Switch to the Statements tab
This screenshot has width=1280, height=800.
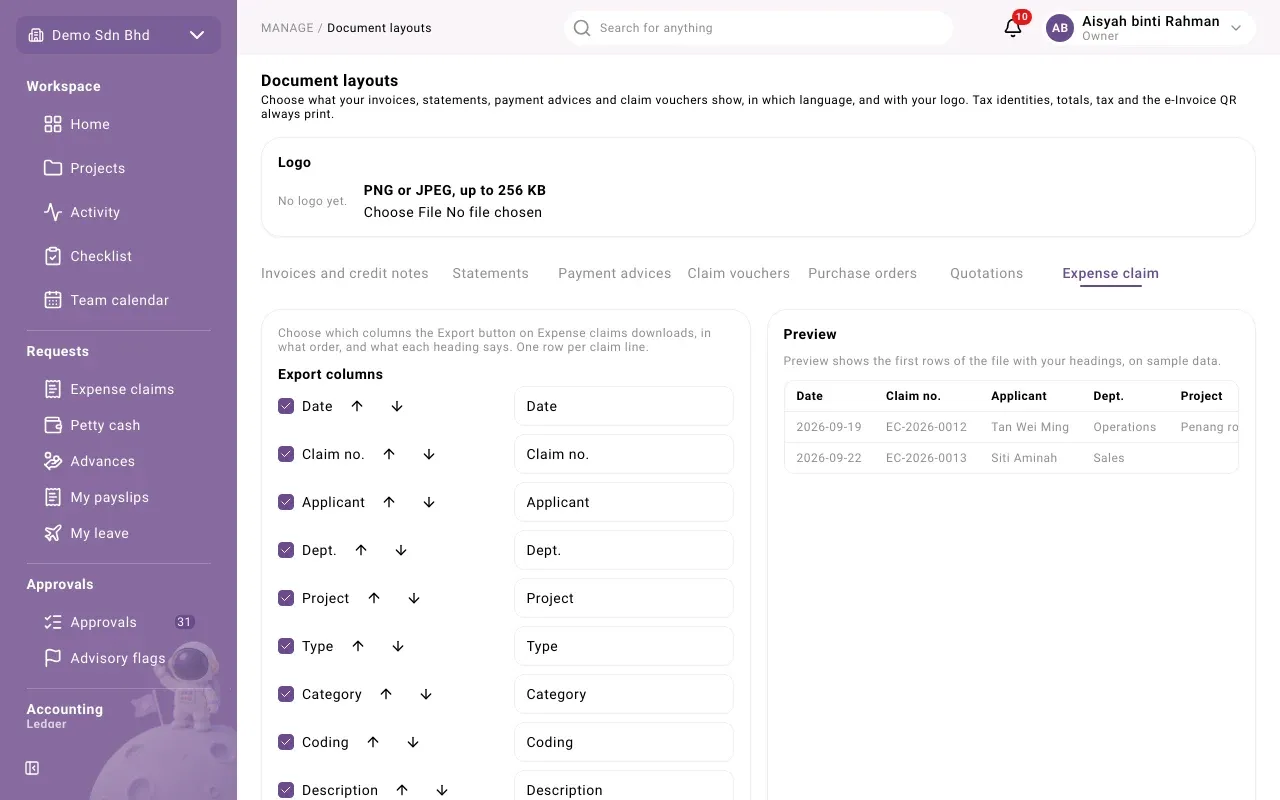[490, 273]
